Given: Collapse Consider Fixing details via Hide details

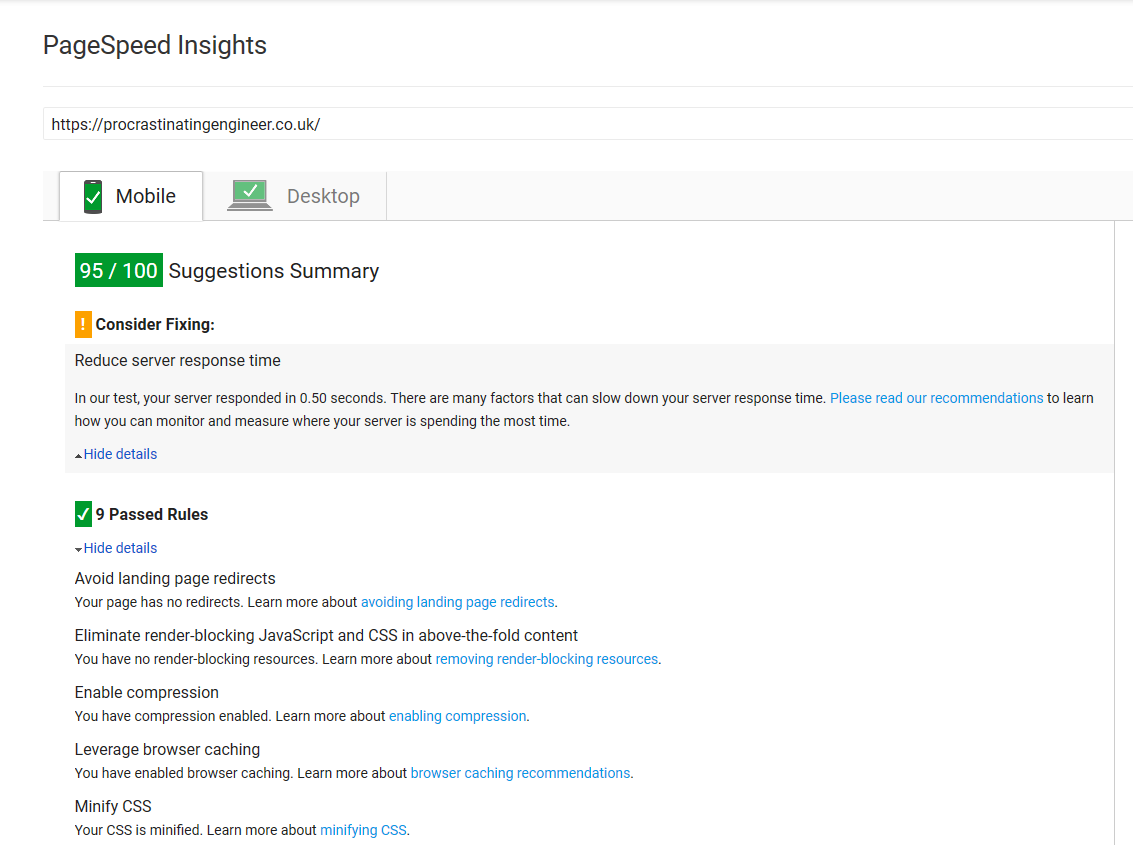Looking at the screenshot, I should click(x=120, y=454).
